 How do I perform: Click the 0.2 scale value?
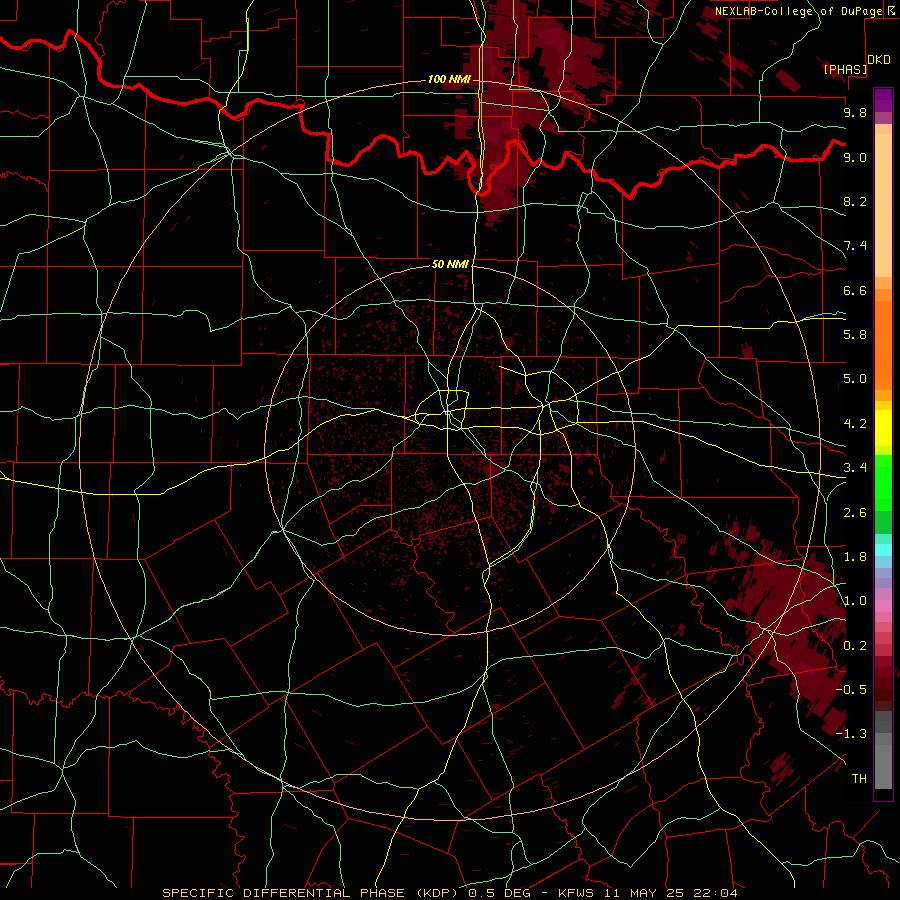pos(855,646)
